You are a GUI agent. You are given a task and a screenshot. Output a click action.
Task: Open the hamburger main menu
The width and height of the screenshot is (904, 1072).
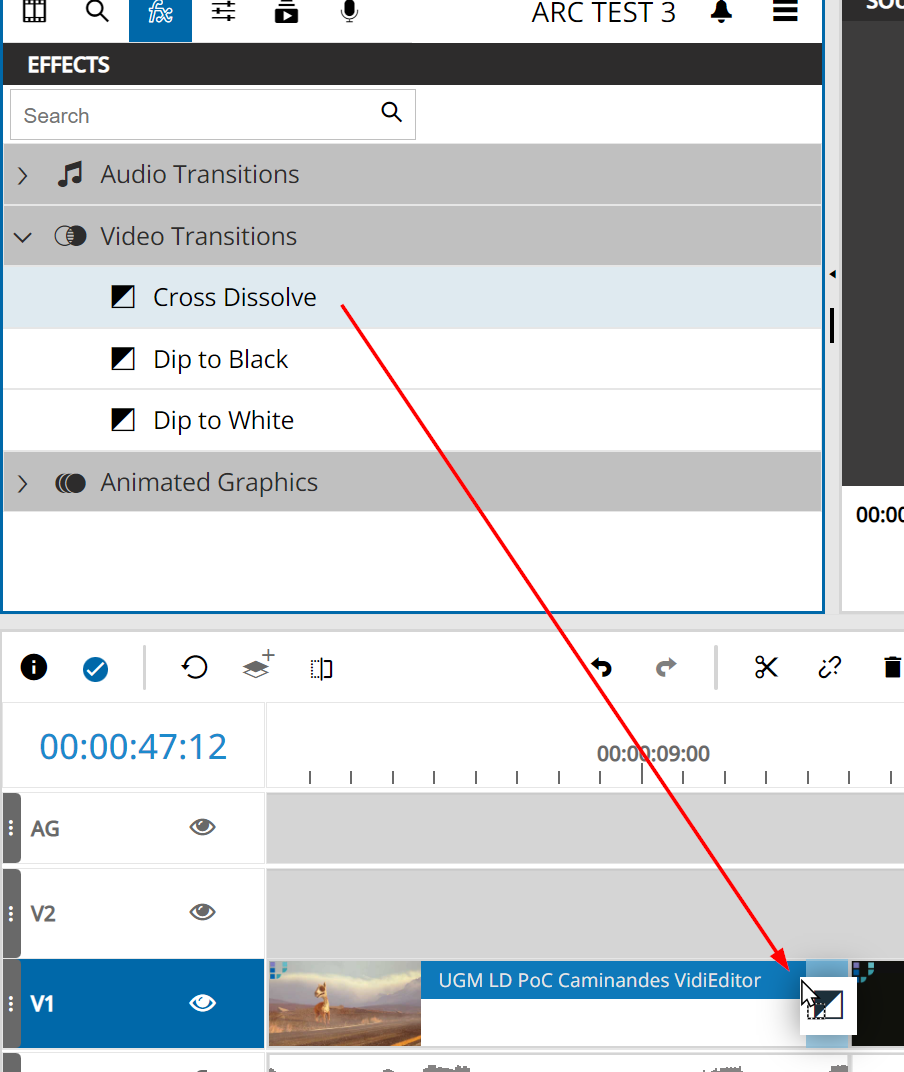pyautogui.click(x=785, y=12)
